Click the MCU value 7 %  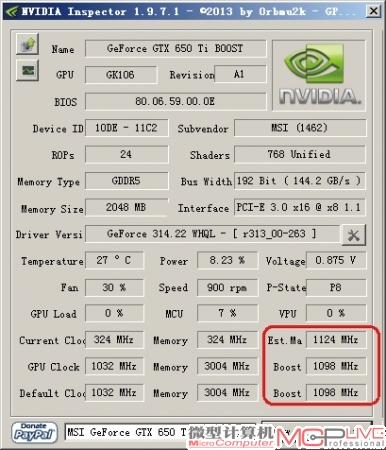227,313
